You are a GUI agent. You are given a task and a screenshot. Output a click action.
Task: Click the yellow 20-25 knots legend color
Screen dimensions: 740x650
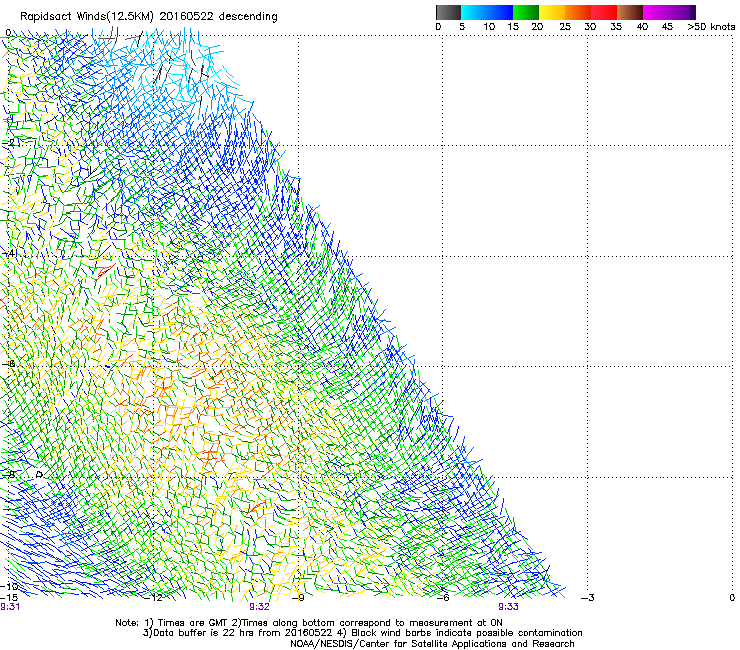pos(552,12)
